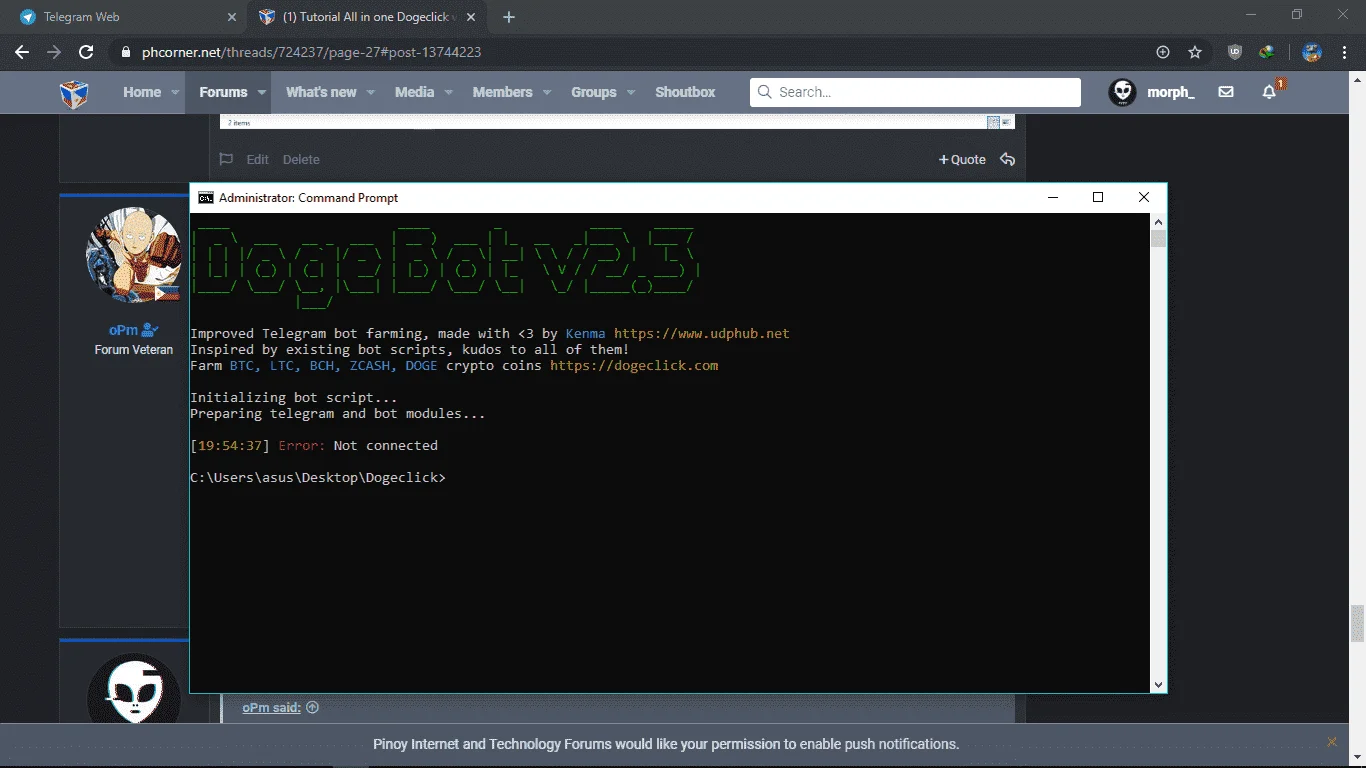
Task: Click Command Prompt scrollbar up arrow
Action: click(1158, 221)
